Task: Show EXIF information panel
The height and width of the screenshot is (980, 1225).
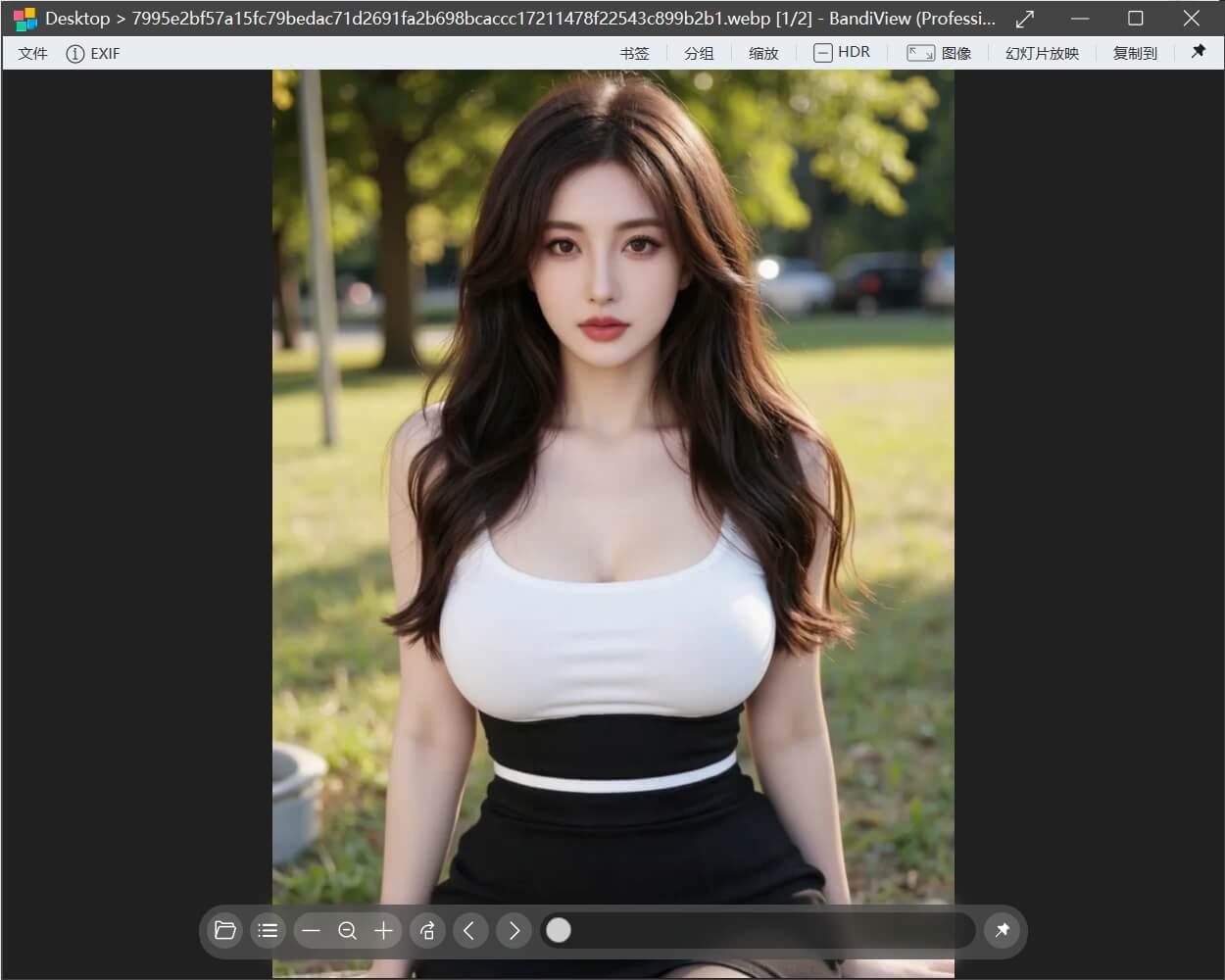Action: [93, 54]
